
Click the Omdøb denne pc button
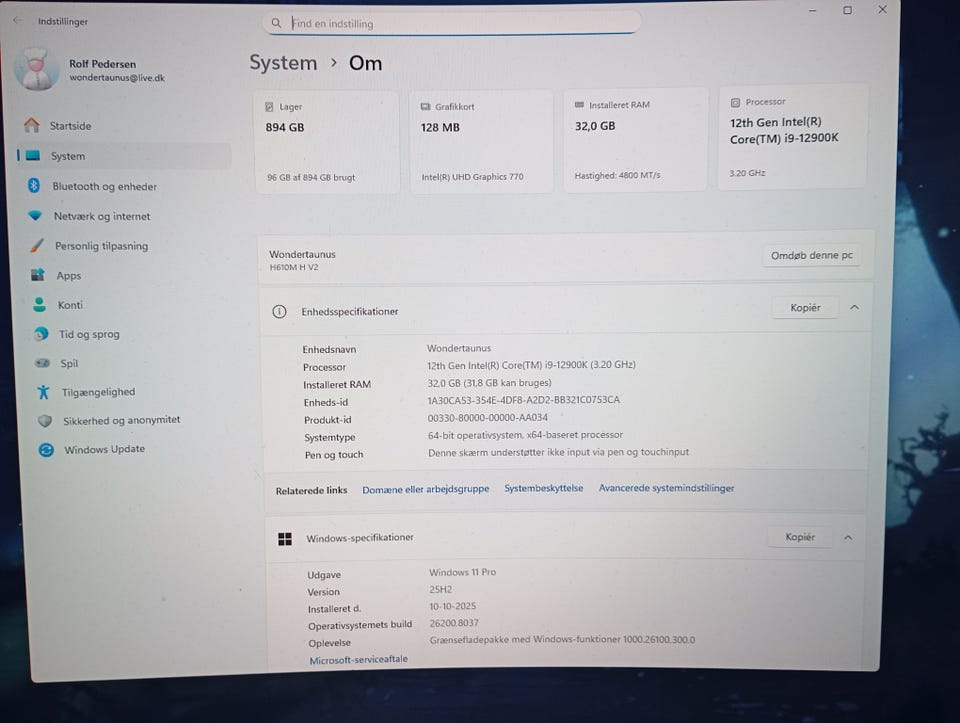click(x=811, y=255)
